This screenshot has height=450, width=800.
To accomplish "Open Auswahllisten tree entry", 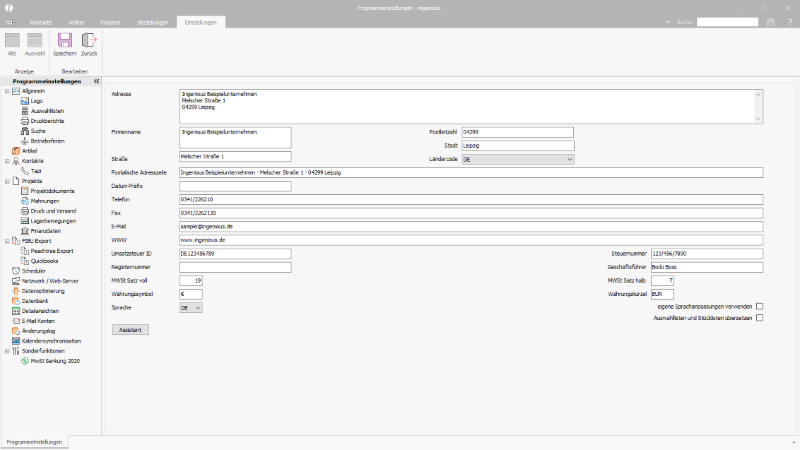I will pos(47,111).
